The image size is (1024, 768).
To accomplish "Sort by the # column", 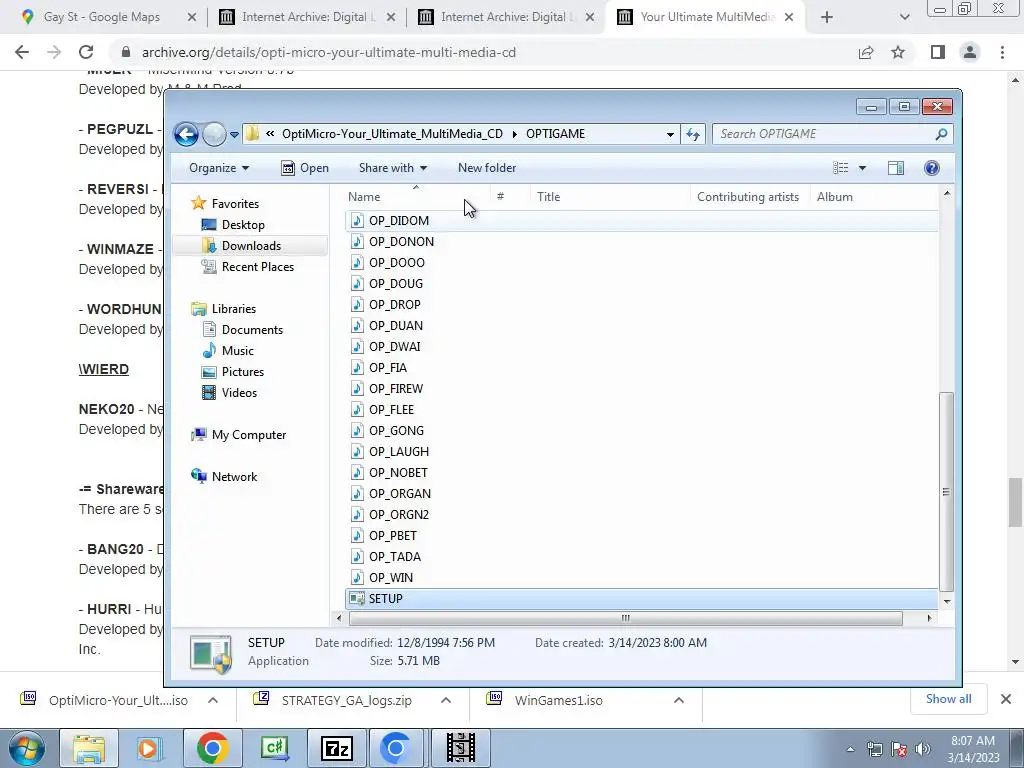I will [509, 197].
